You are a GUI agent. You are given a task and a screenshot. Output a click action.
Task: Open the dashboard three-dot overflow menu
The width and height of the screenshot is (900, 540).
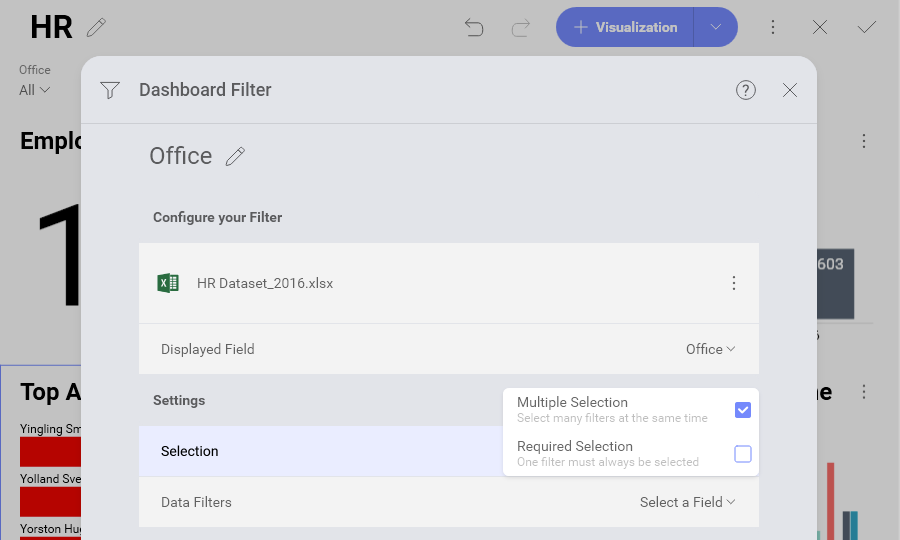[773, 27]
